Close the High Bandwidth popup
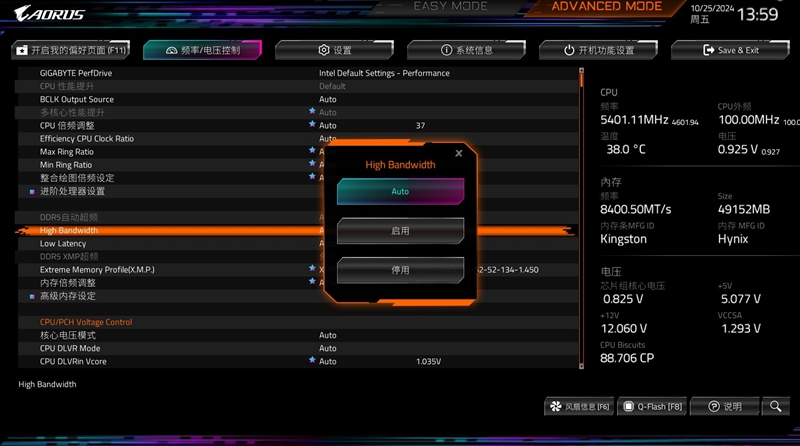 pos(459,153)
